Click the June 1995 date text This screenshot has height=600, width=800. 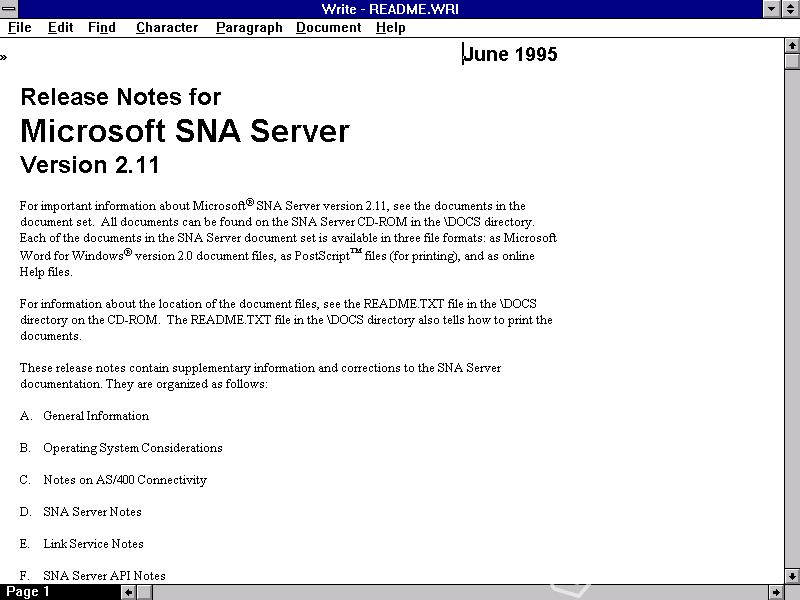[510, 54]
